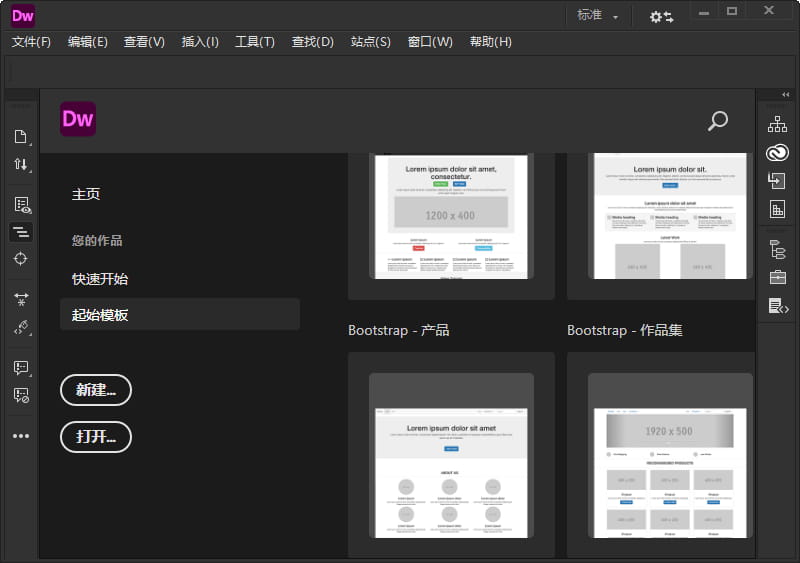Open the 站点(S) menu
The height and width of the screenshot is (563, 800).
point(370,42)
